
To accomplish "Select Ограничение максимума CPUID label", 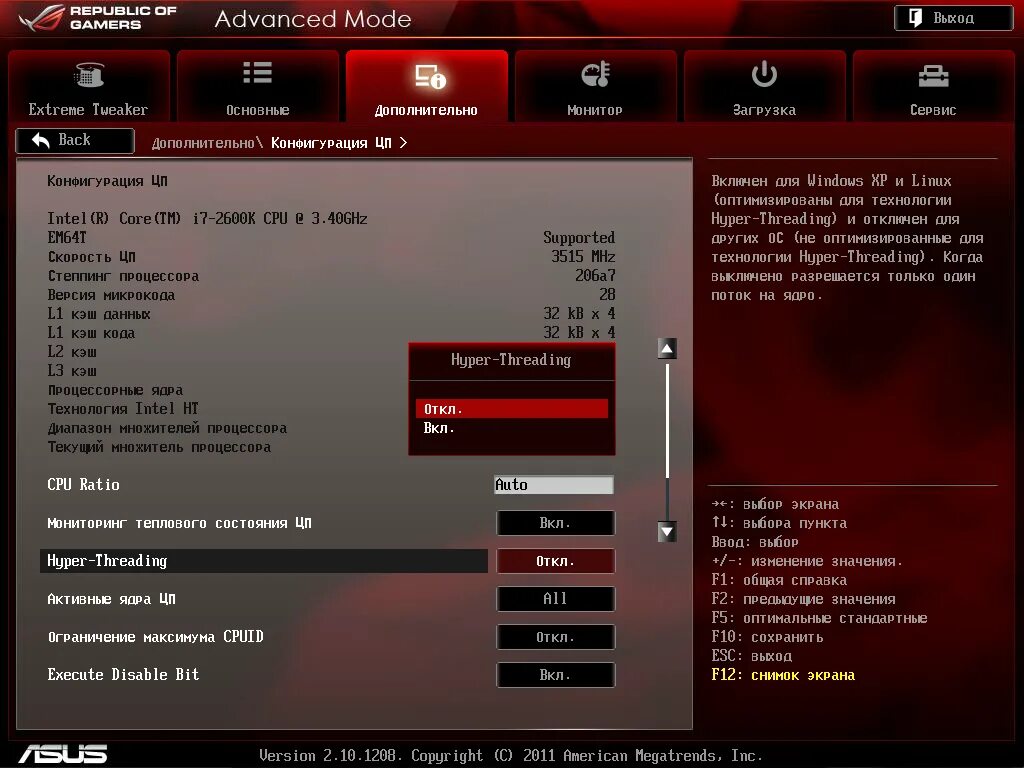I will pos(155,637).
